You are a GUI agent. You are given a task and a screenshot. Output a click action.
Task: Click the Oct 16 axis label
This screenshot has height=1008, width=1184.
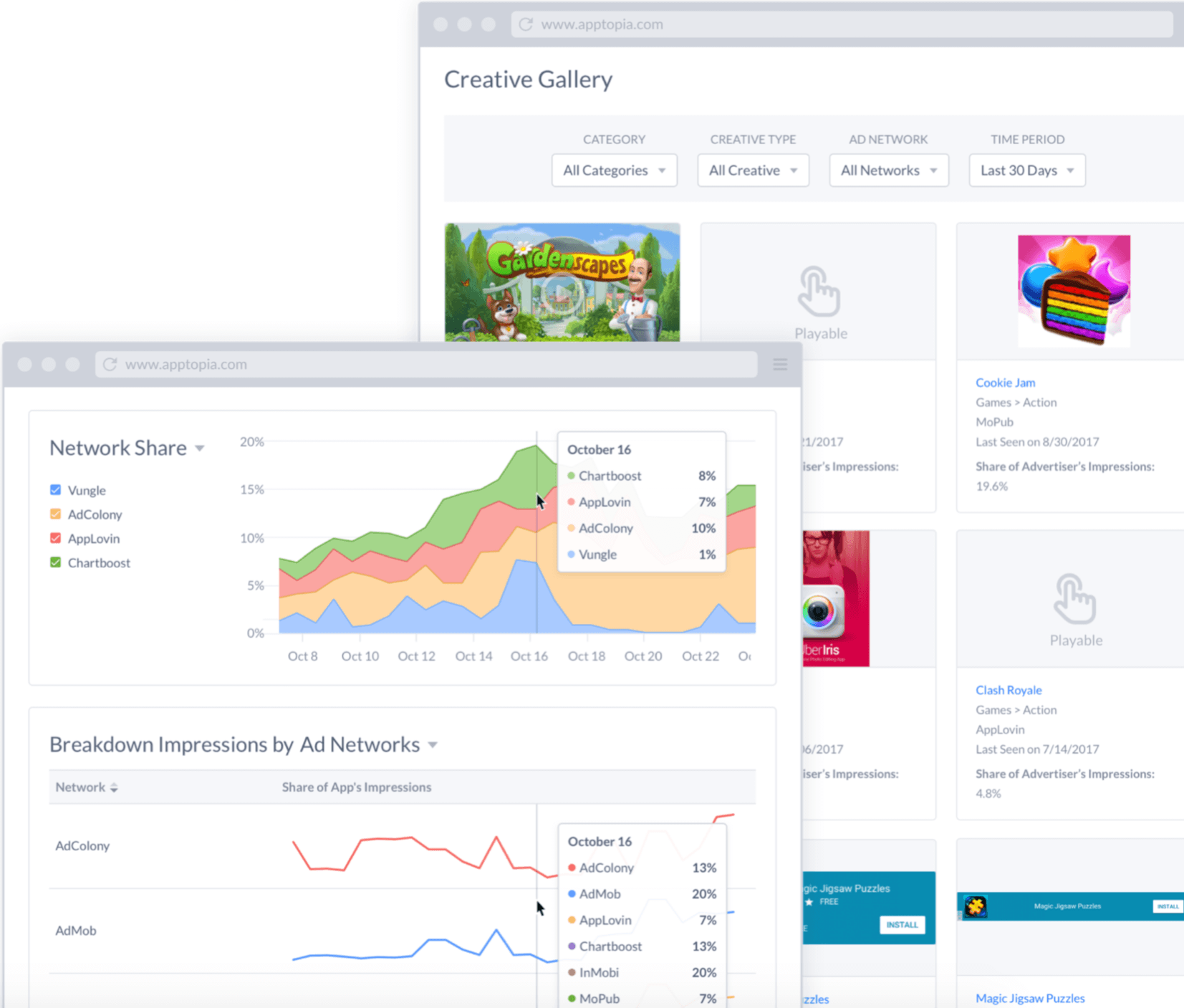[x=529, y=656]
